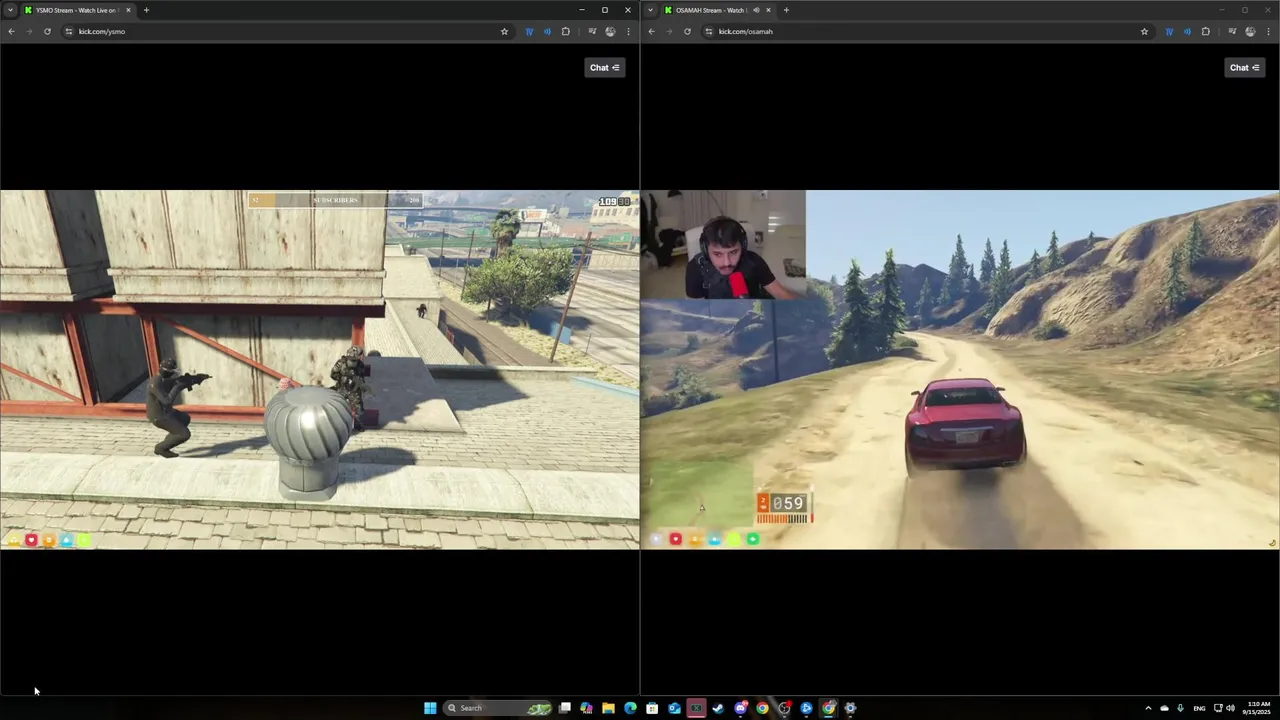
Task: Open the profile avatar in OSAMAH window
Action: tap(1250, 31)
